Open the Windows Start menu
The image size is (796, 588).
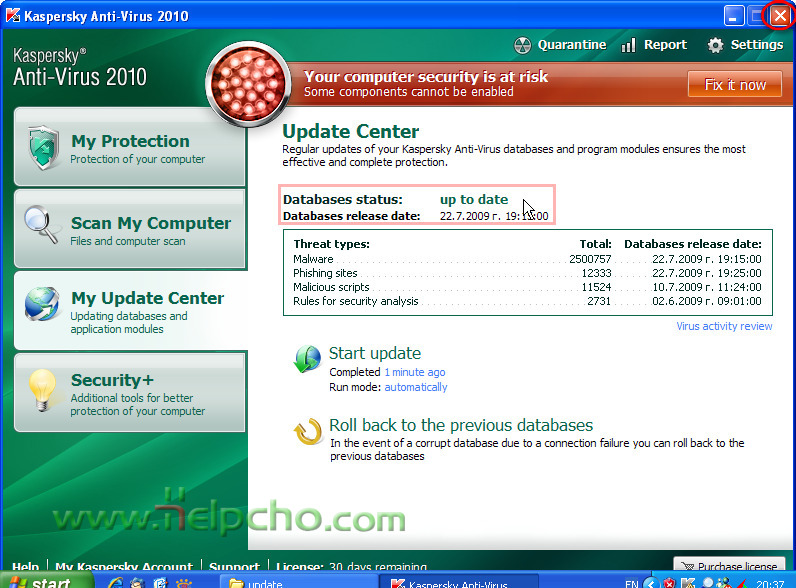47,580
